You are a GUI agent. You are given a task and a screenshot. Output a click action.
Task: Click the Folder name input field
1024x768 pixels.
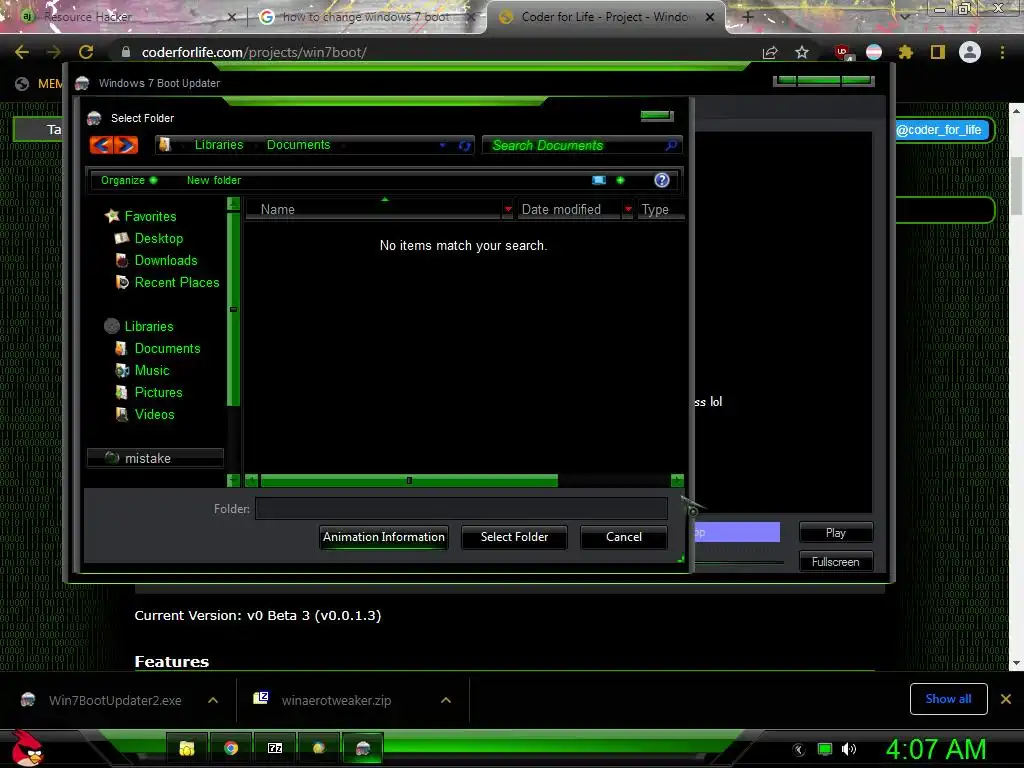[x=462, y=508]
